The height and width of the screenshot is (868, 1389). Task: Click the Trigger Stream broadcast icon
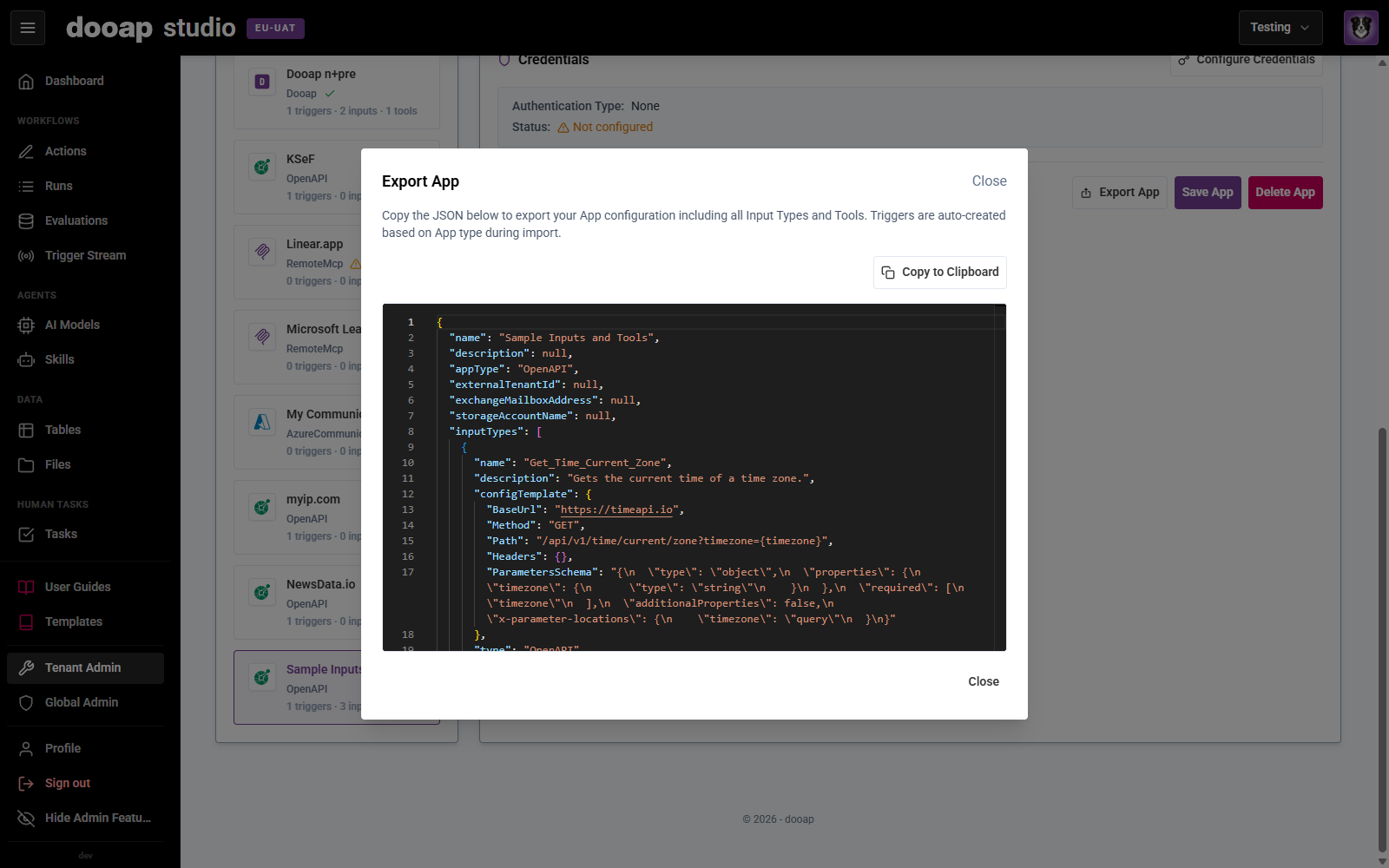(x=26, y=255)
